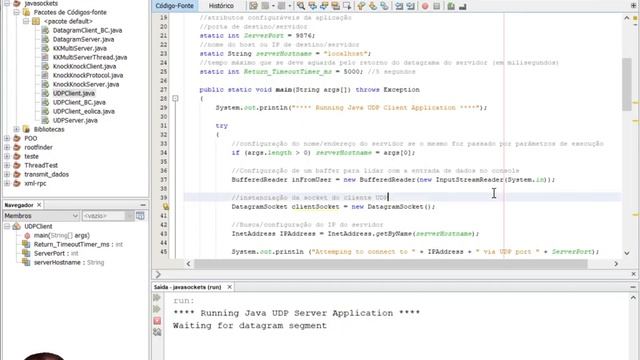Image resolution: width=640 pixels, height=360 pixels.
Task: Open the <vazio> filter dropdown
Action: click(108, 216)
